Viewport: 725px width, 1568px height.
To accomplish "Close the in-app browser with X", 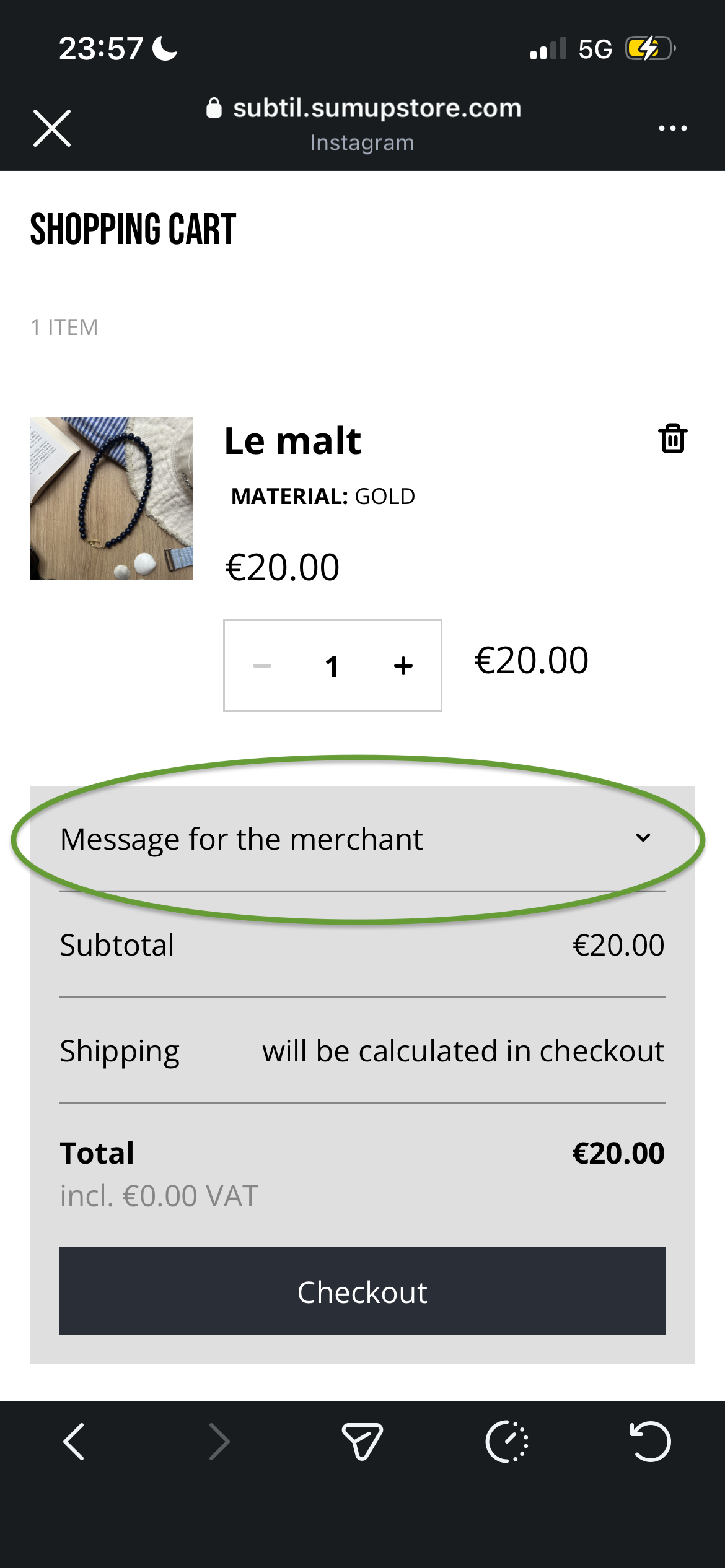I will point(52,128).
